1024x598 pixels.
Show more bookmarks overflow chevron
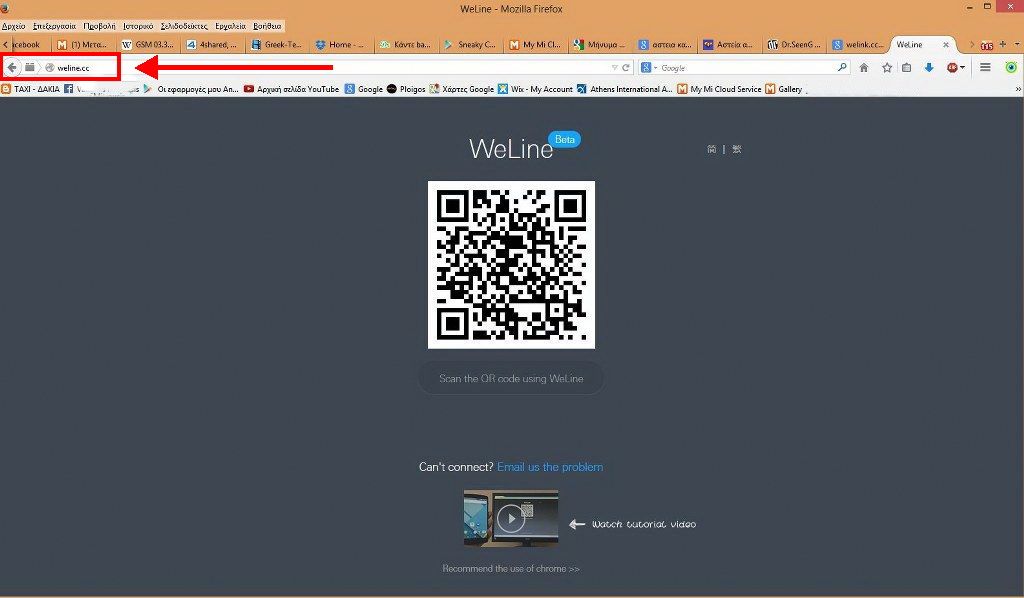pos(1017,89)
